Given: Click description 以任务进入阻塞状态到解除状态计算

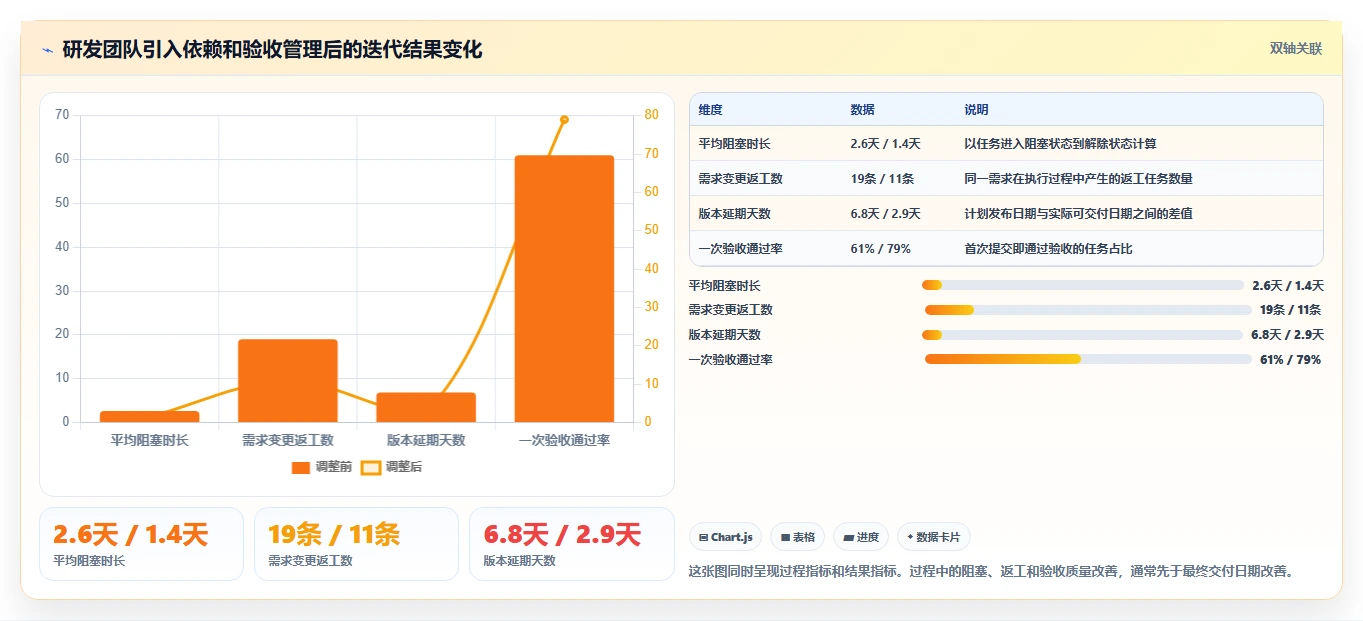Looking at the screenshot, I should pos(1060,144).
